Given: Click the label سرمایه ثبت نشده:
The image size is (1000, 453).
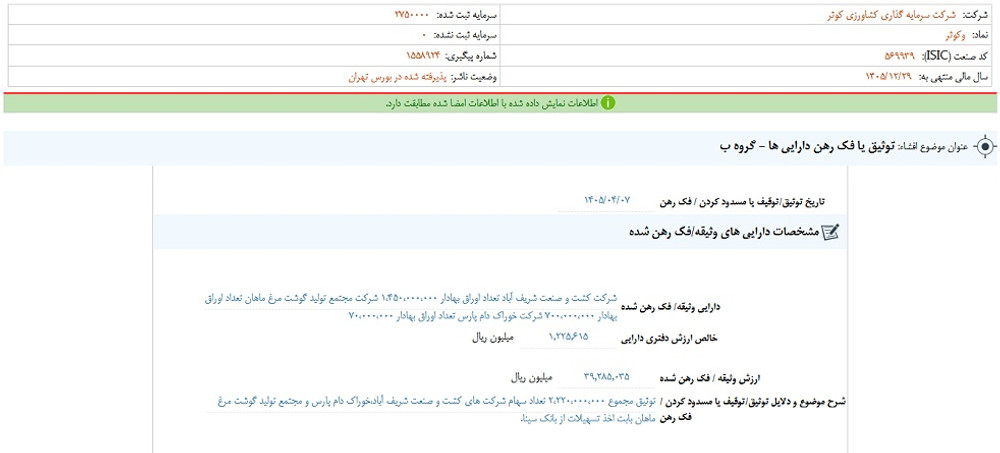Looking at the screenshot, I should (466, 35).
